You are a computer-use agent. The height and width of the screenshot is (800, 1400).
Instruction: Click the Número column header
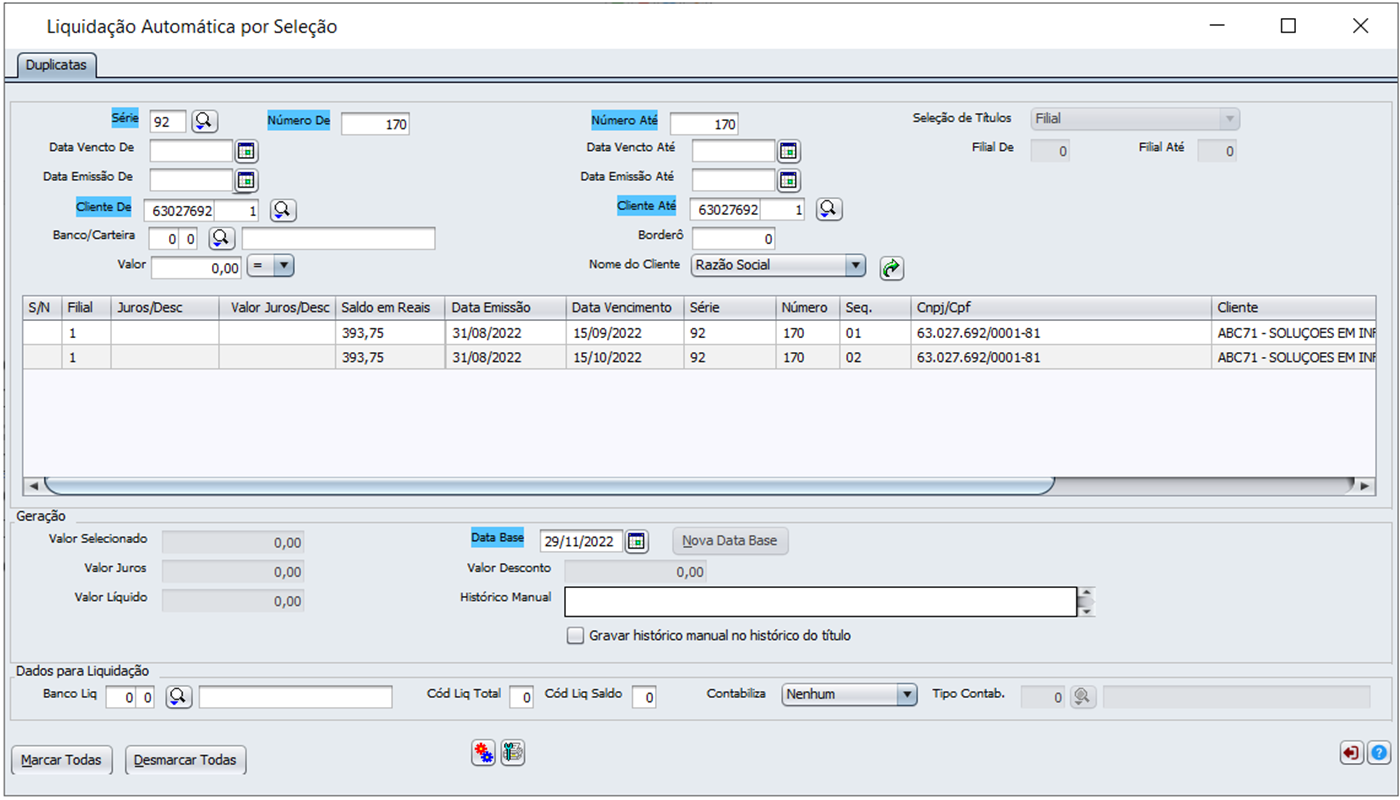(x=807, y=307)
